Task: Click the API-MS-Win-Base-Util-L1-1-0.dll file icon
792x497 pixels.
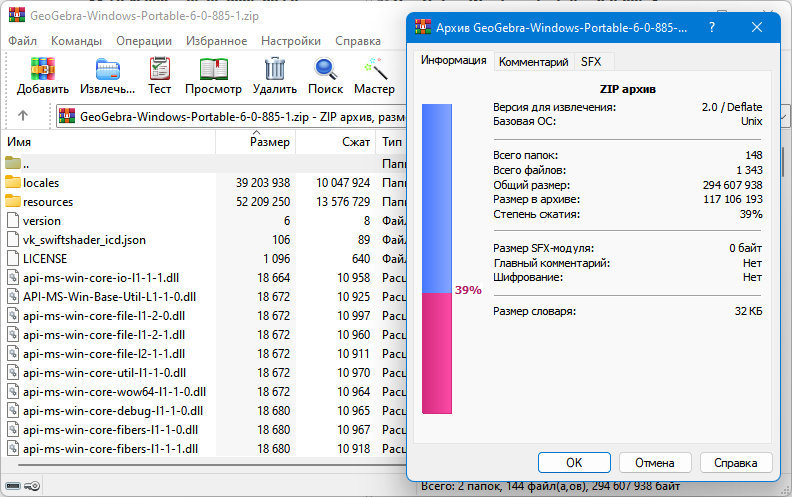Action: tap(13, 296)
